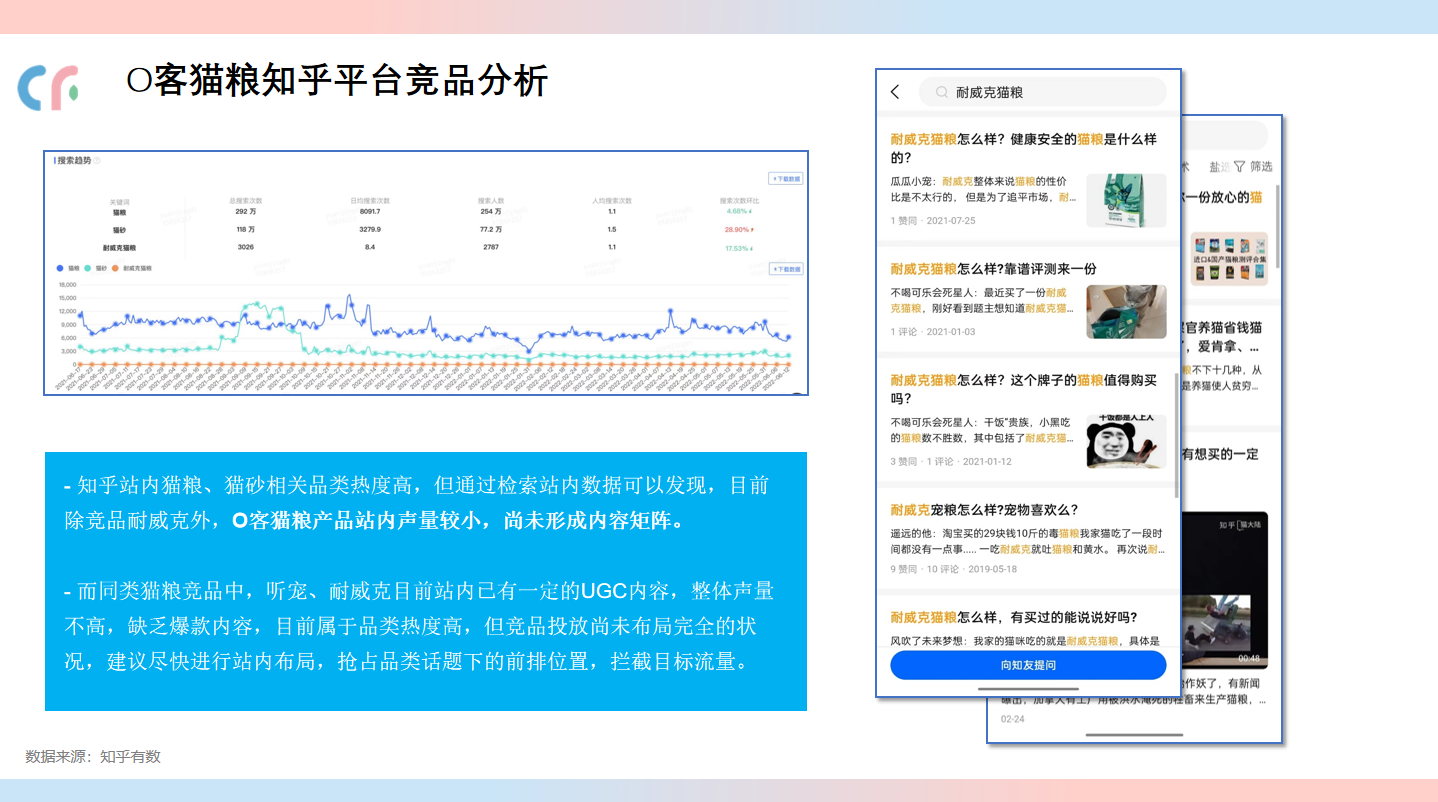The image size is (1438, 802).
Task: Click 3 赞同 · 1 评论 · 2021-01-12 meta line
Action: [951, 462]
